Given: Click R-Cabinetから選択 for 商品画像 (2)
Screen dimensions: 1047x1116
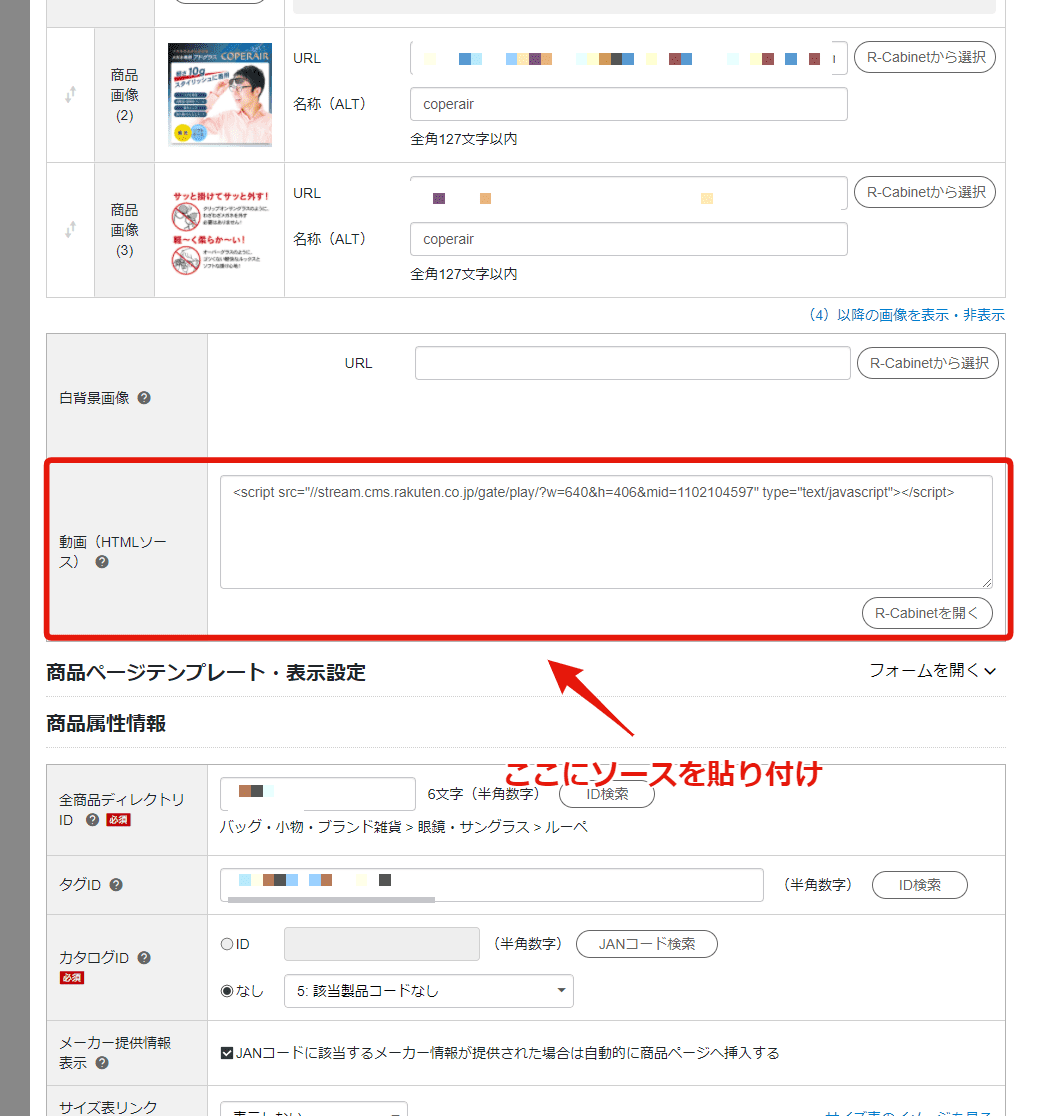Looking at the screenshot, I should click(x=925, y=57).
